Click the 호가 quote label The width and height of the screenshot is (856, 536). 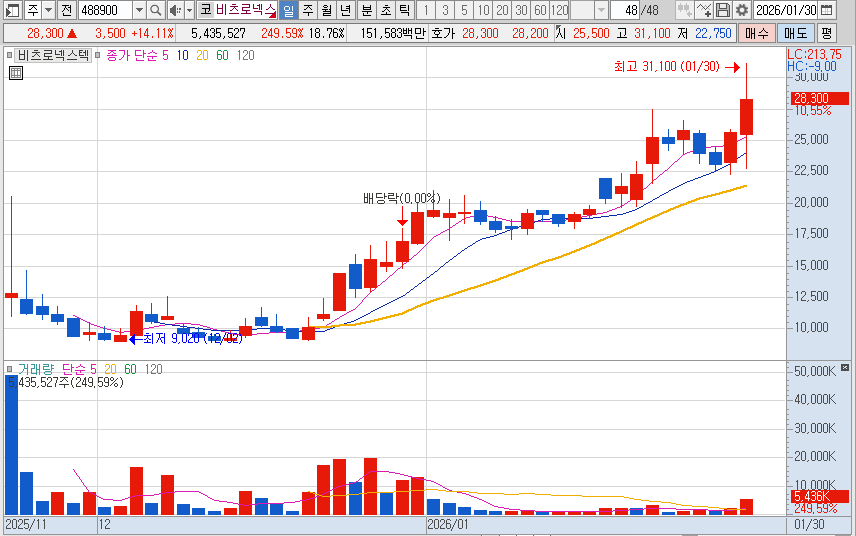pyautogui.click(x=443, y=33)
